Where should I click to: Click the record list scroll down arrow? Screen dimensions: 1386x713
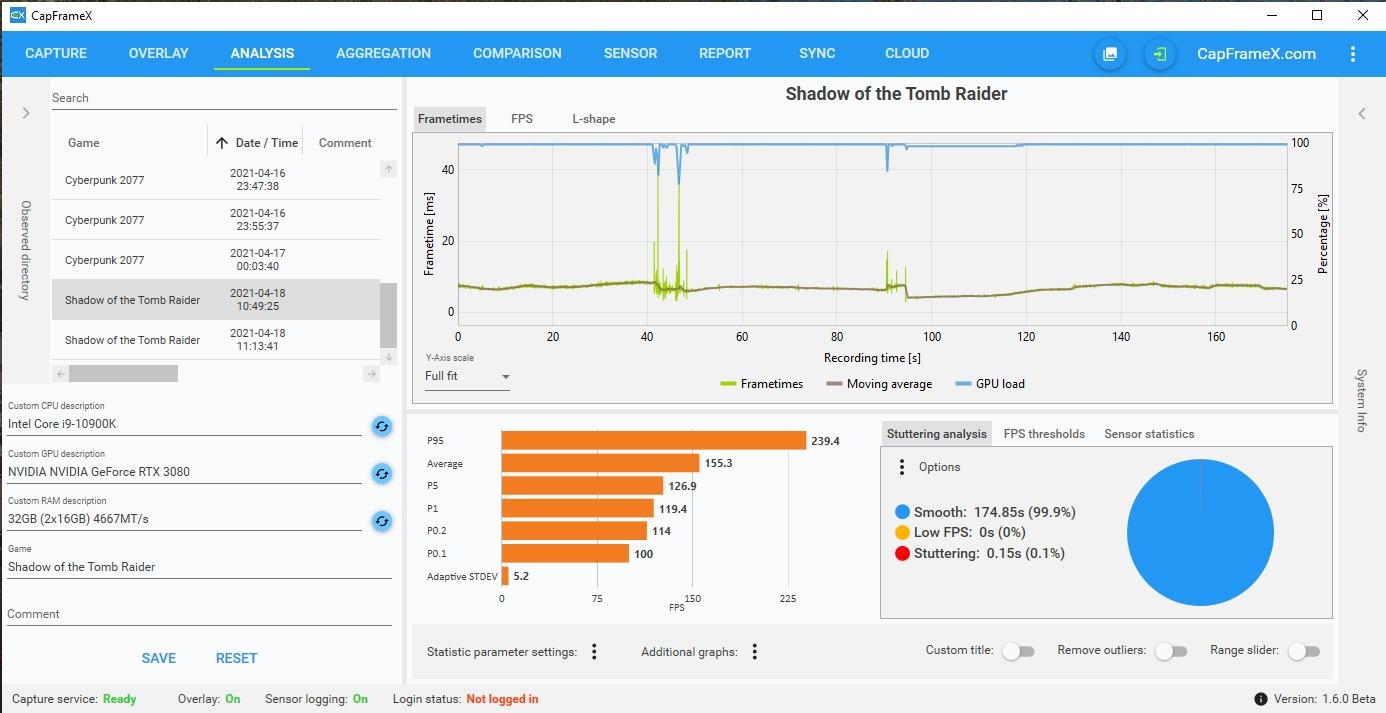pyautogui.click(x=388, y=357)
